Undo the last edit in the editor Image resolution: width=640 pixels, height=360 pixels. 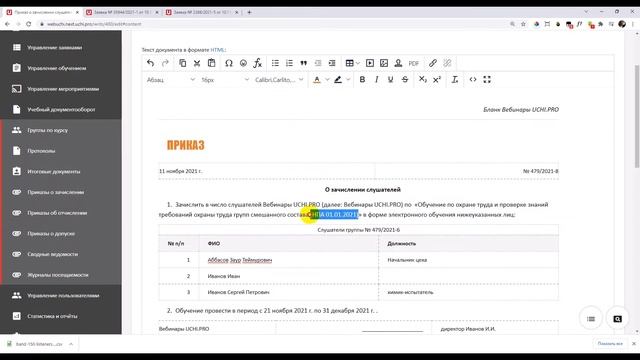[x=151, y=63]
